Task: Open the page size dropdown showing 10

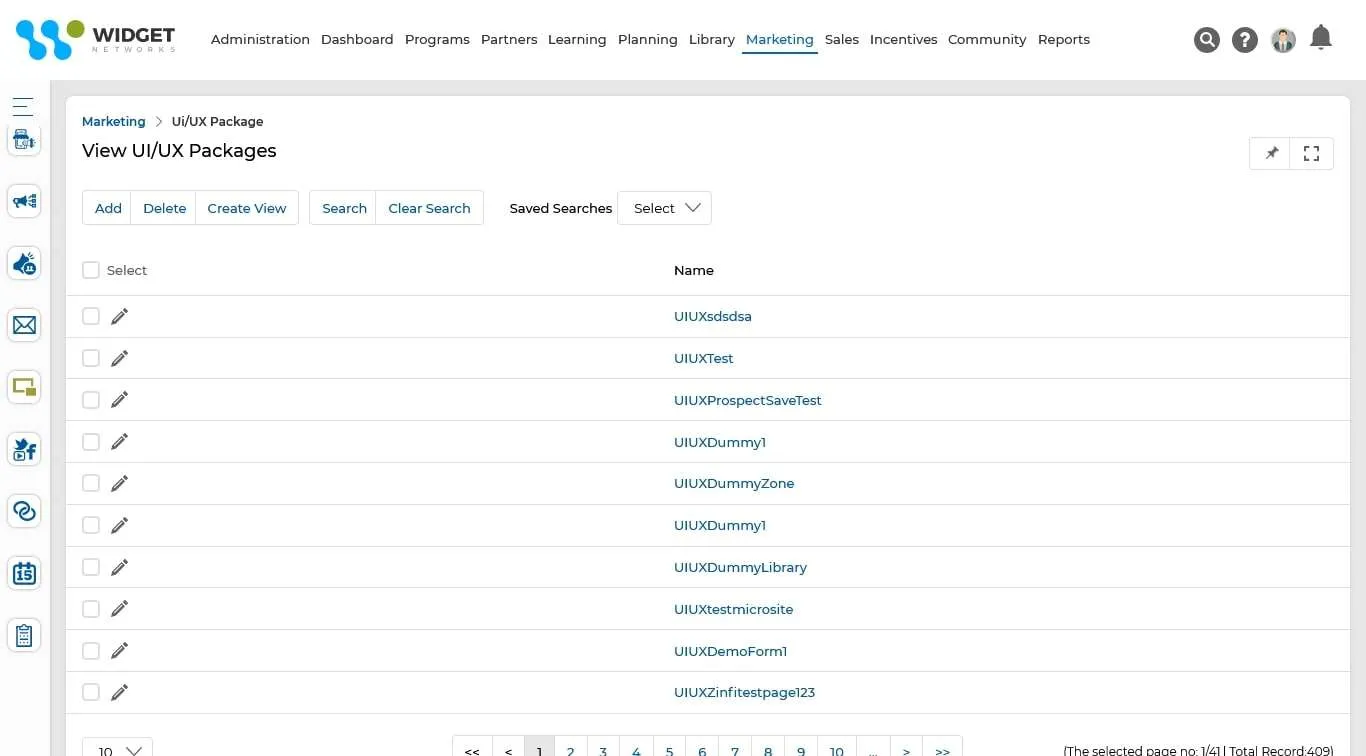Action: point(116,748)
